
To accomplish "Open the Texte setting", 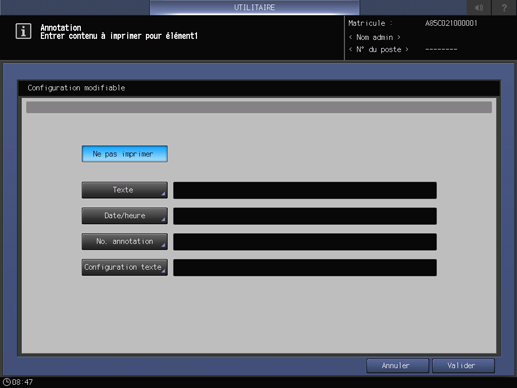I will pos(125,190).
